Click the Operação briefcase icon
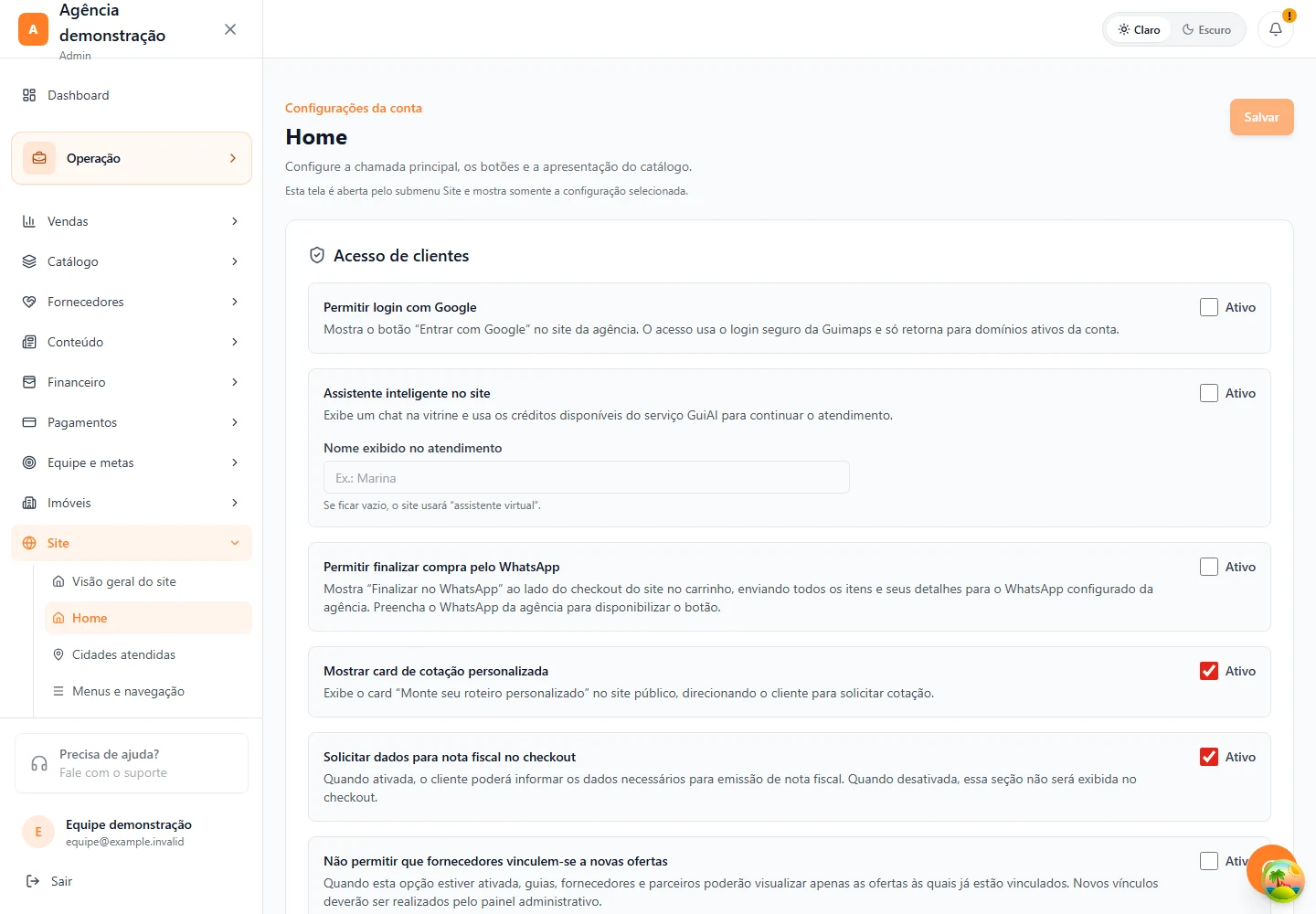This screenshot has height=914, width=1316. pyautogui.click(x=39, y=158)
